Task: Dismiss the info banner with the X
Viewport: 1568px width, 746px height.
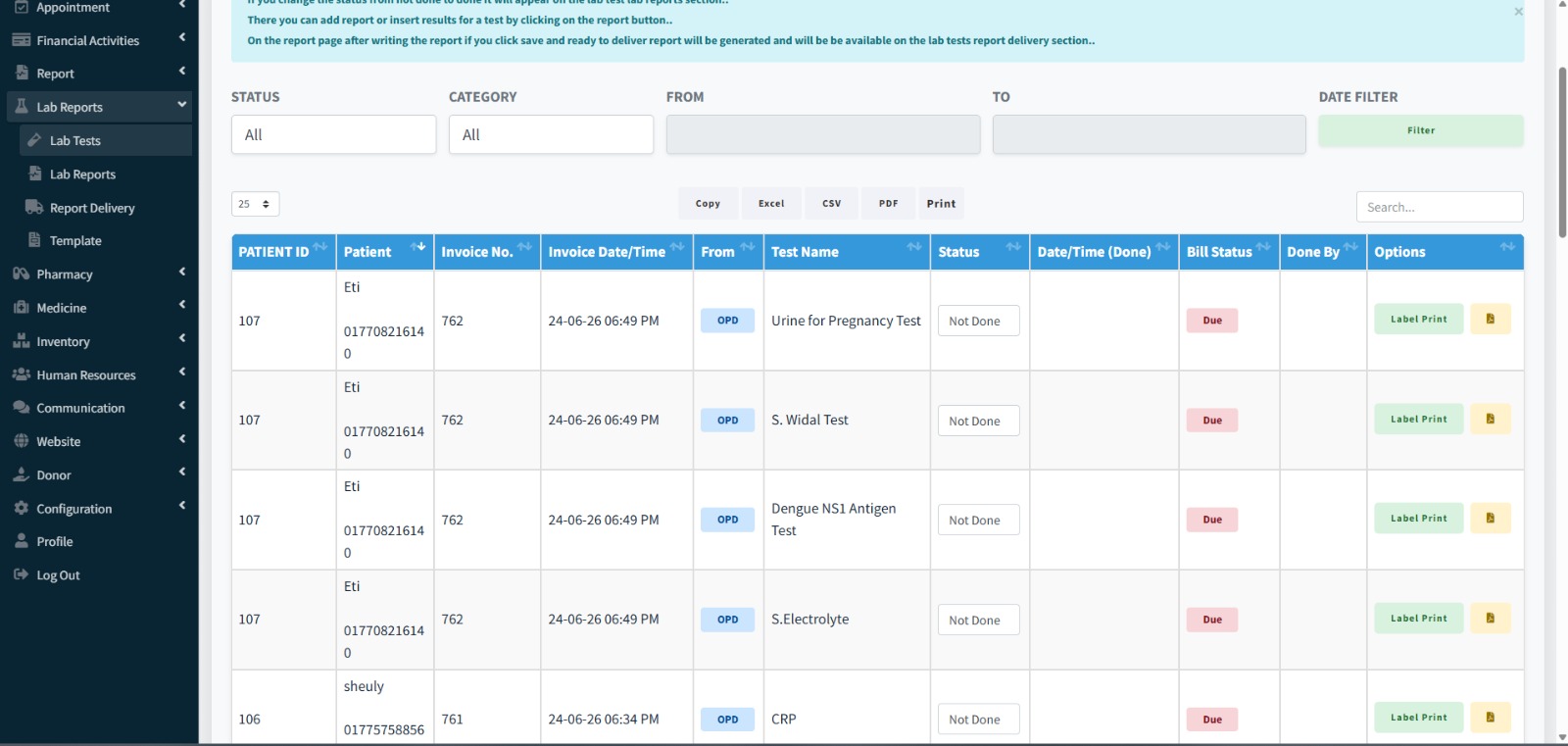Action: pyautogui.click(x=1518, y=12)
